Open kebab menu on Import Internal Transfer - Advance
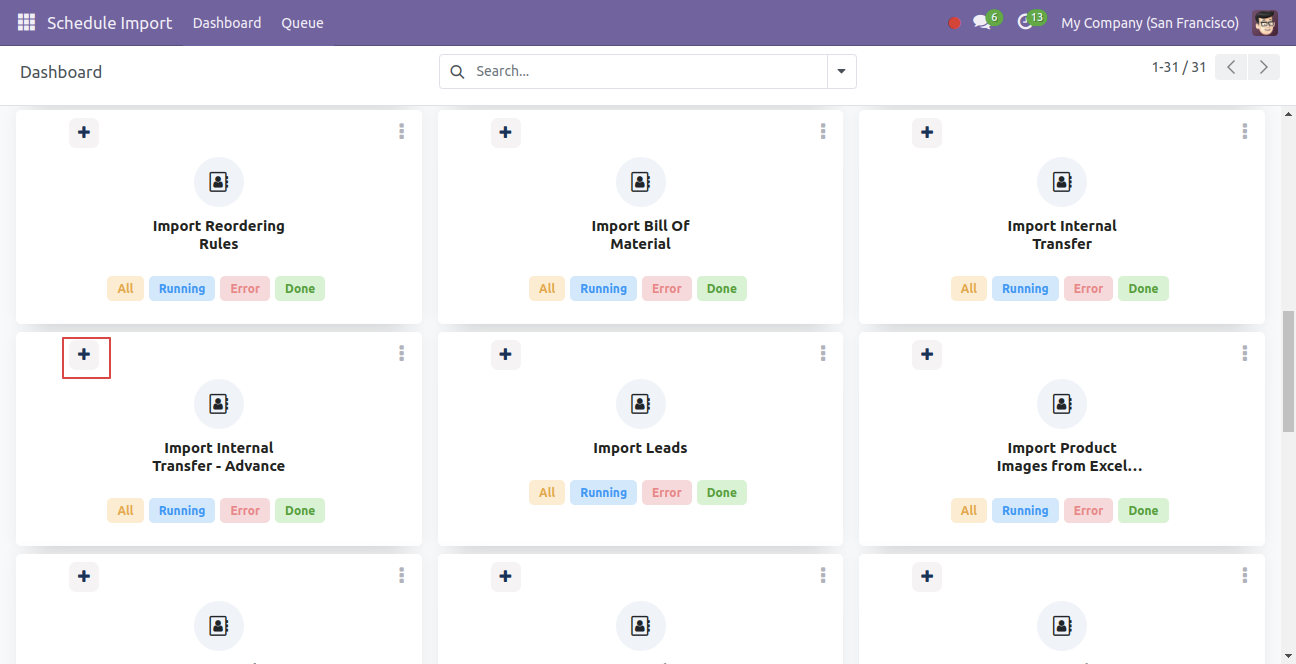The height and width of the screenshot is (664, 1296). coord(401,353)
